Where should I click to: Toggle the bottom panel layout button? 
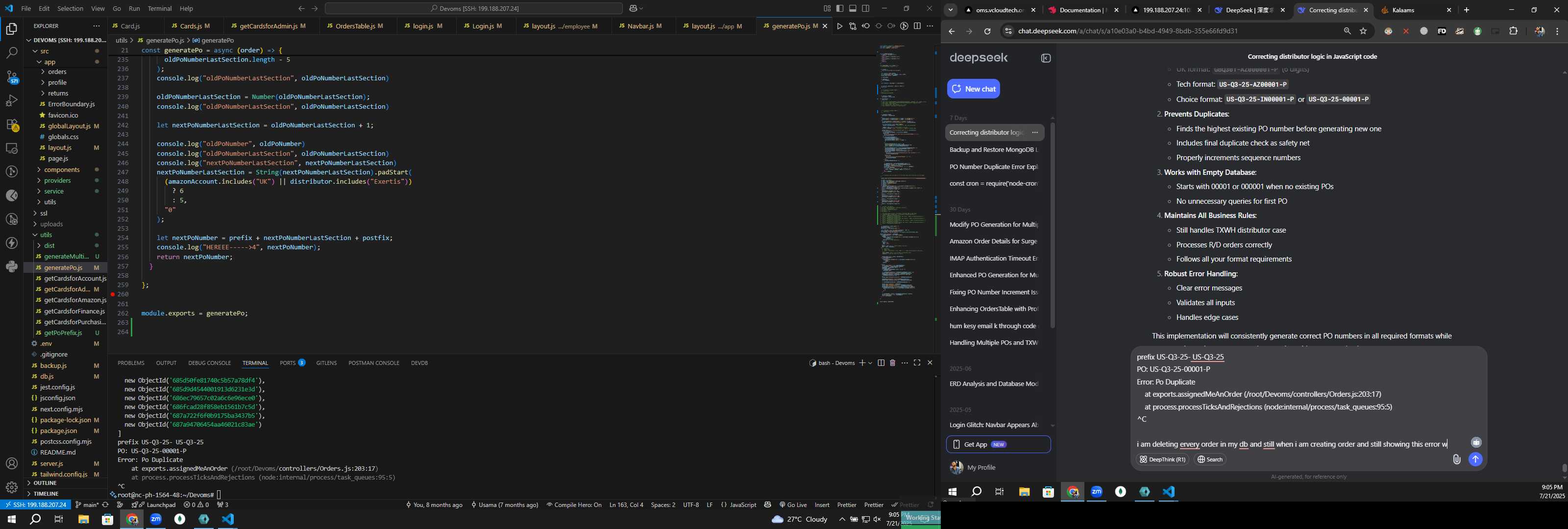853,8
